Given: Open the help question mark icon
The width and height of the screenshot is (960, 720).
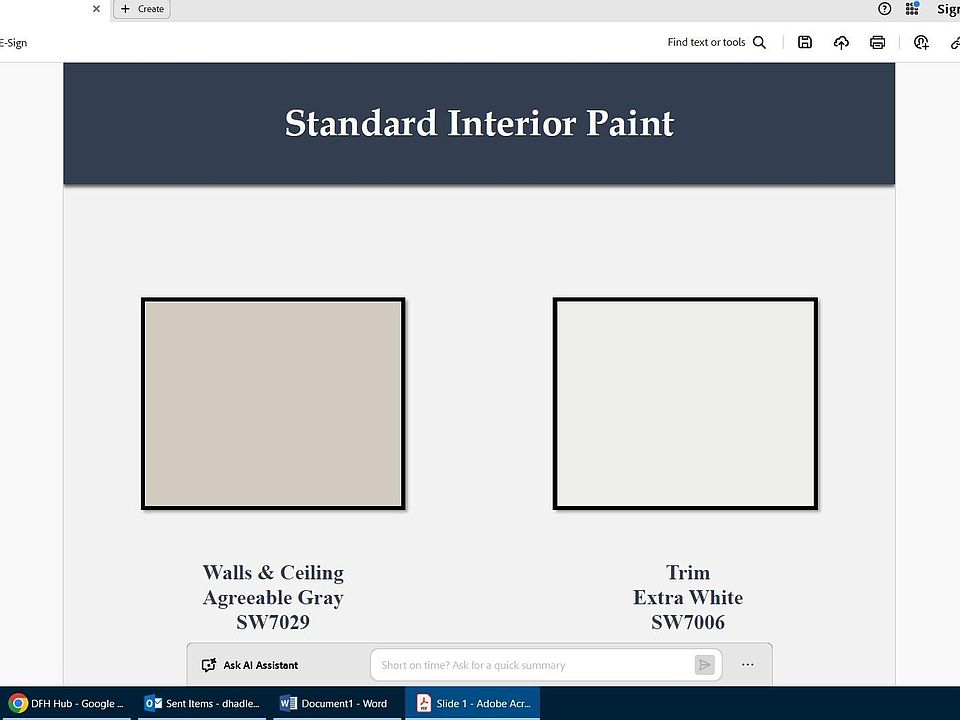Looking at the screenshot, I should 884,9.
